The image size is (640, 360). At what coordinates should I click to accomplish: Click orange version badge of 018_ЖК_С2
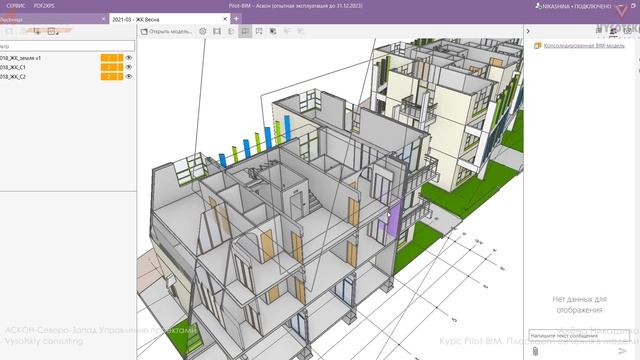coord(112,76)
